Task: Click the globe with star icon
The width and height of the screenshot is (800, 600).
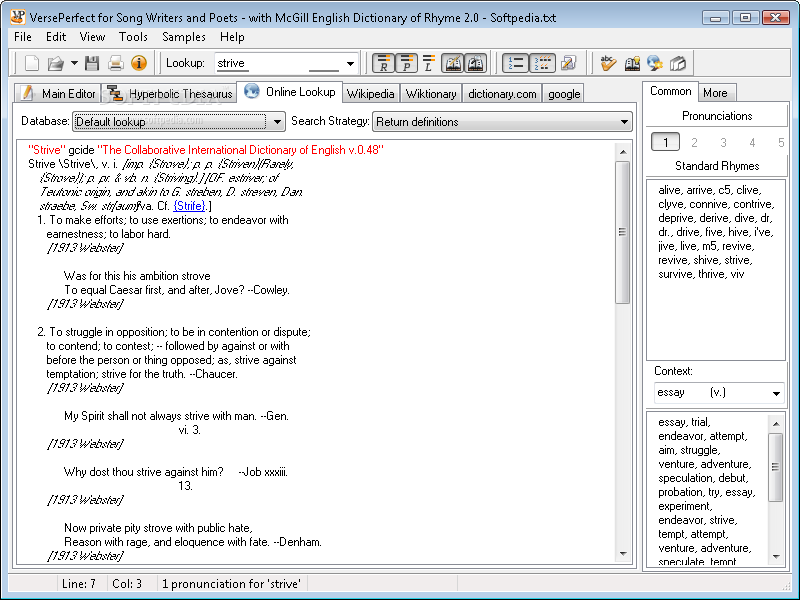Action: pyautogui.click(x=655, y=63)
